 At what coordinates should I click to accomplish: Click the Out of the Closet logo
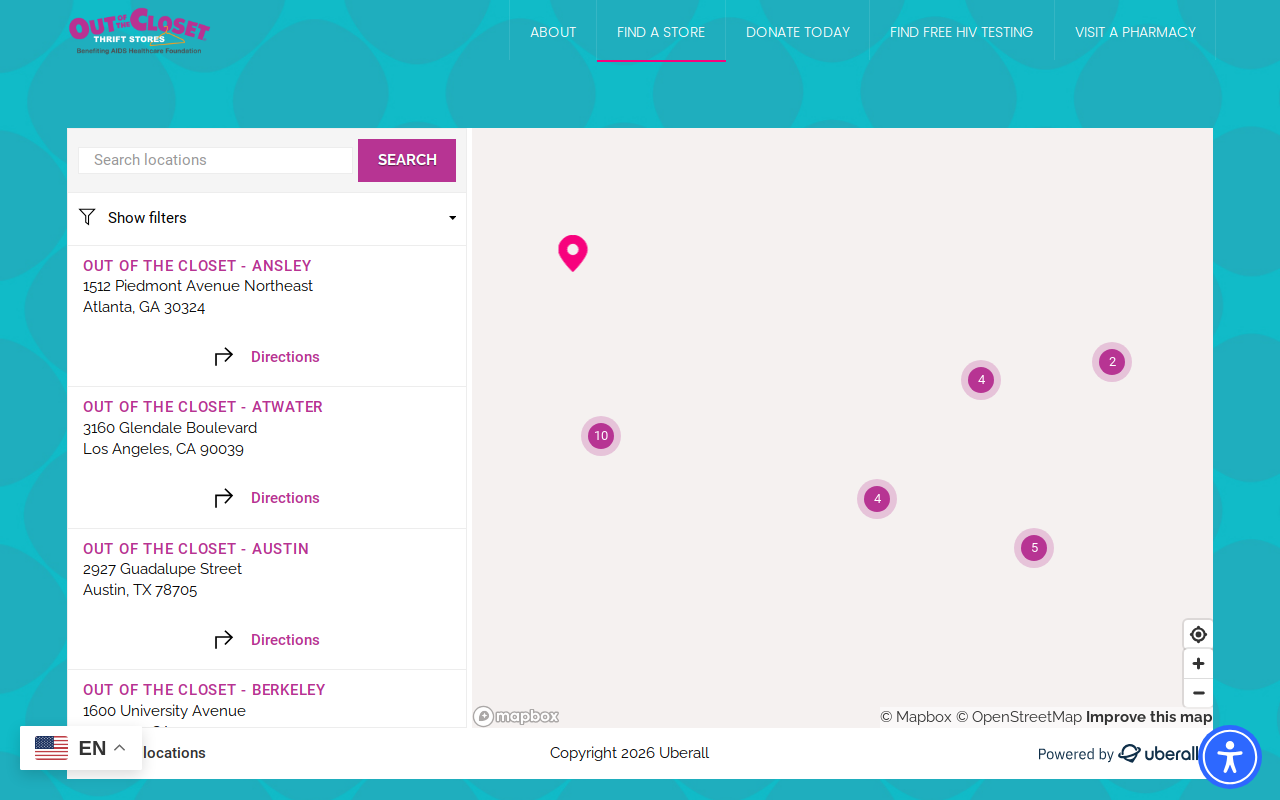pyautogui.click(x=139, y=31)
